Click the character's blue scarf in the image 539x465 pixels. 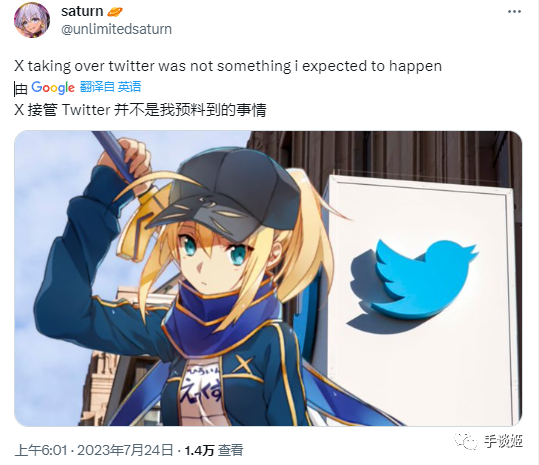pos(220,314)
